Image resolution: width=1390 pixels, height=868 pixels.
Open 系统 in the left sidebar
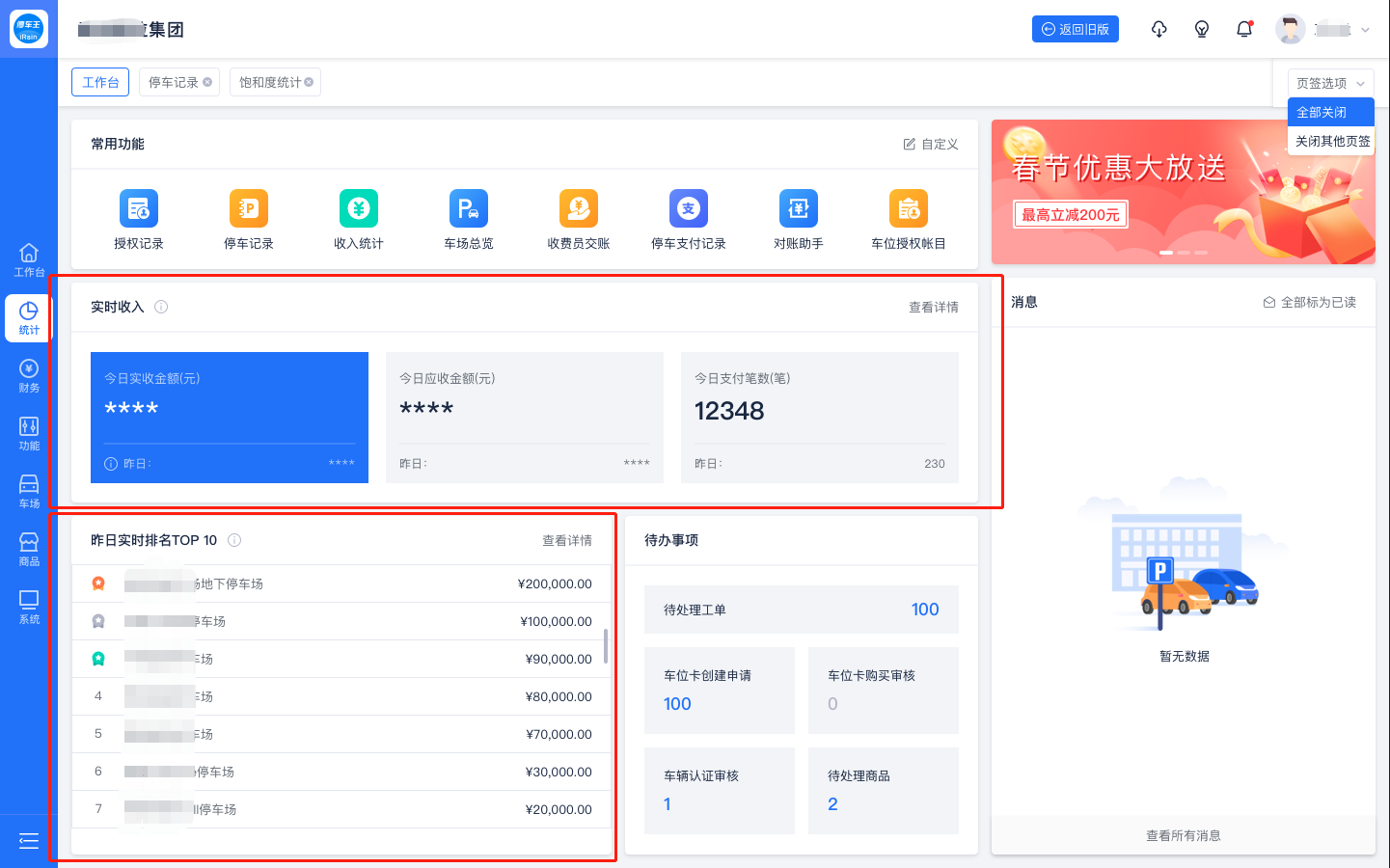pos(29,608)
